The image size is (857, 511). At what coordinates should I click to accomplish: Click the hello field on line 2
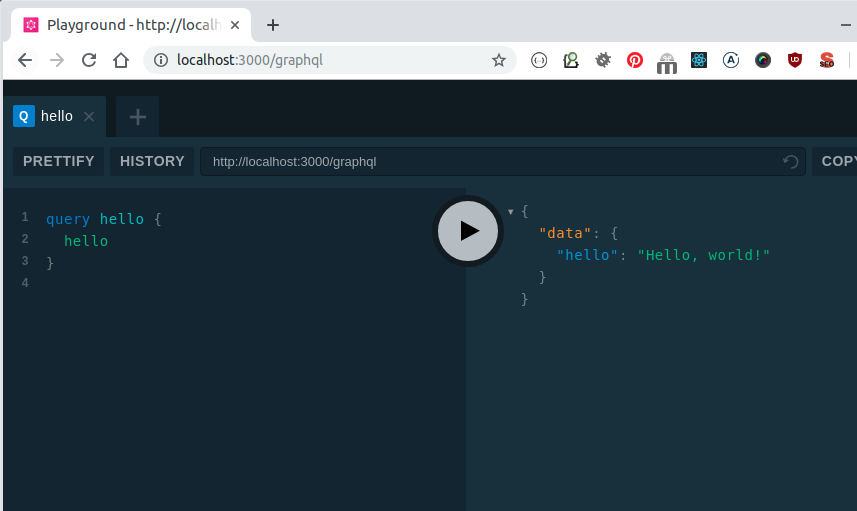pos(86,241)
